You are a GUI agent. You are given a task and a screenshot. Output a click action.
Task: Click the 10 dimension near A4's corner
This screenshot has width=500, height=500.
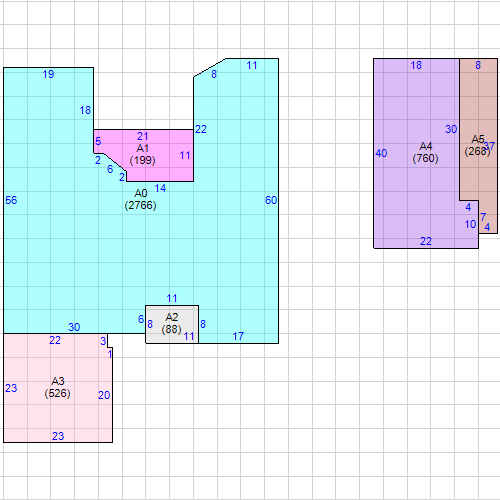coord(470,224)
